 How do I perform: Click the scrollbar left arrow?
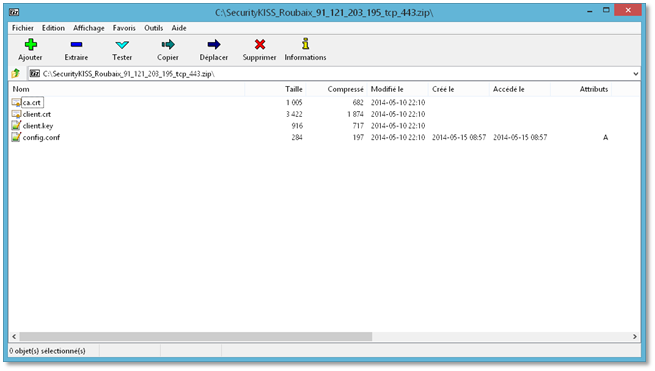tap(14, 336)
